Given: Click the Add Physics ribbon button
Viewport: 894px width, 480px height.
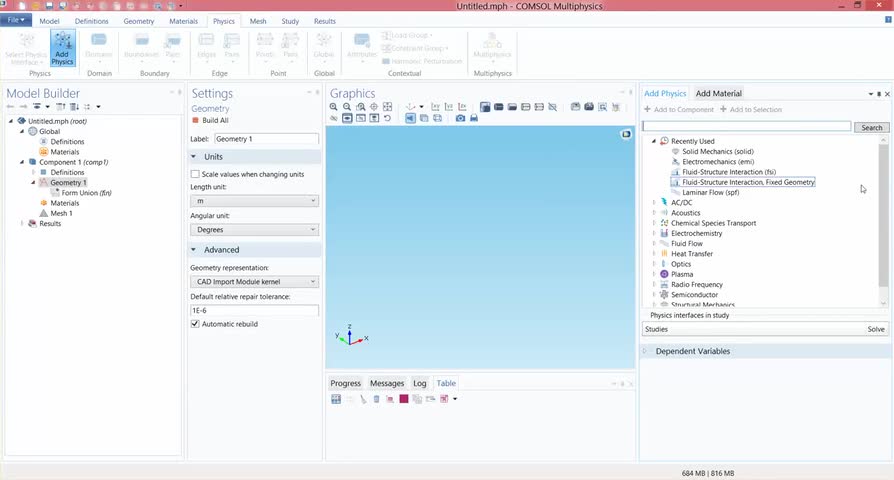Looking at the screenshot, I should click(62, 48).
